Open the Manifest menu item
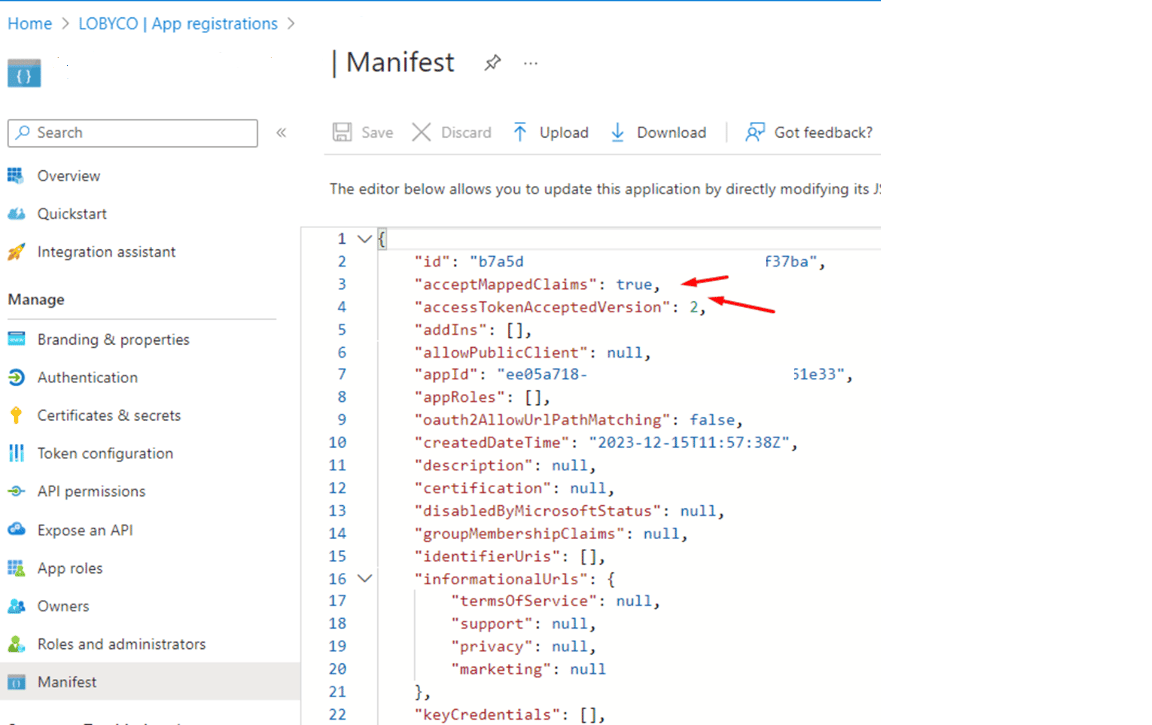Screen dimensions: 1152x725 [67, 682]
